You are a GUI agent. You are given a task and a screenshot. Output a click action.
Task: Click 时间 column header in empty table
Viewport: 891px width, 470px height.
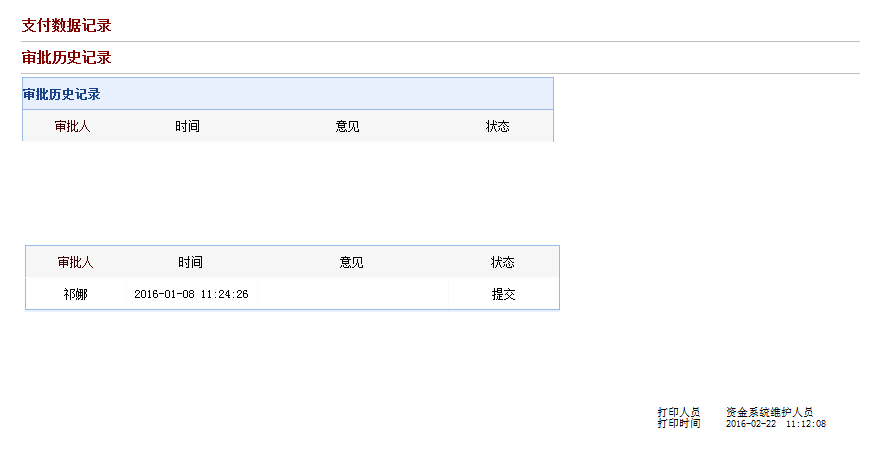click(187, 126)
